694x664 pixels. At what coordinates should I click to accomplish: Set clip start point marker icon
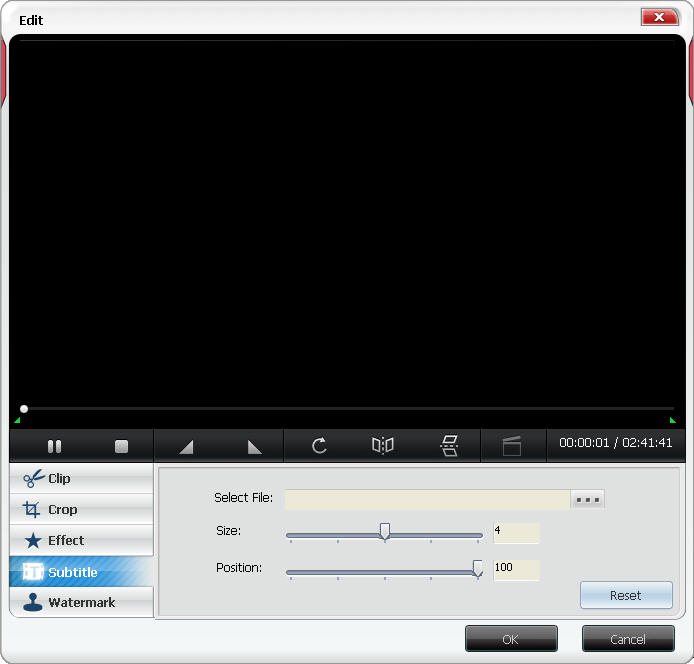pyautogui.click(x=186, y=446)
